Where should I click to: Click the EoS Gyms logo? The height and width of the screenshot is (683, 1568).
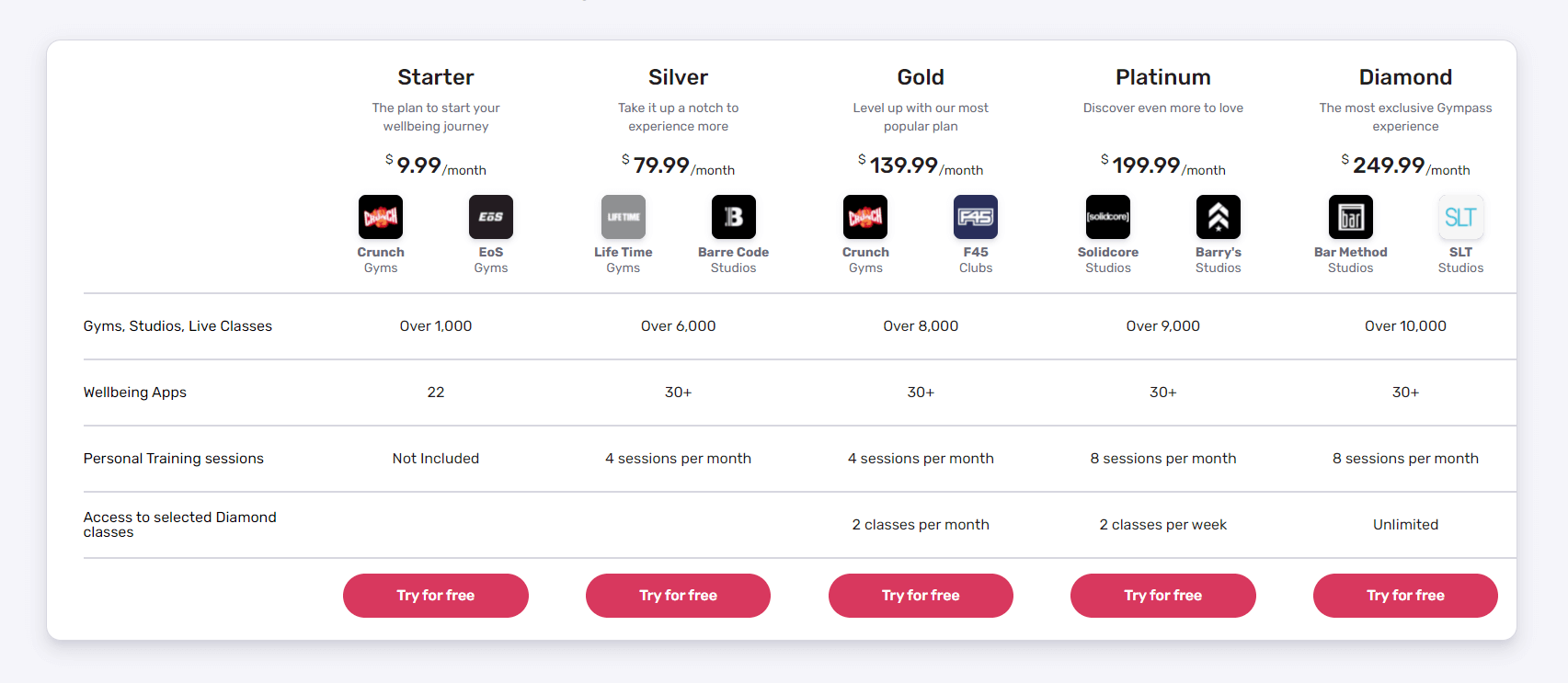coord(491,217)
